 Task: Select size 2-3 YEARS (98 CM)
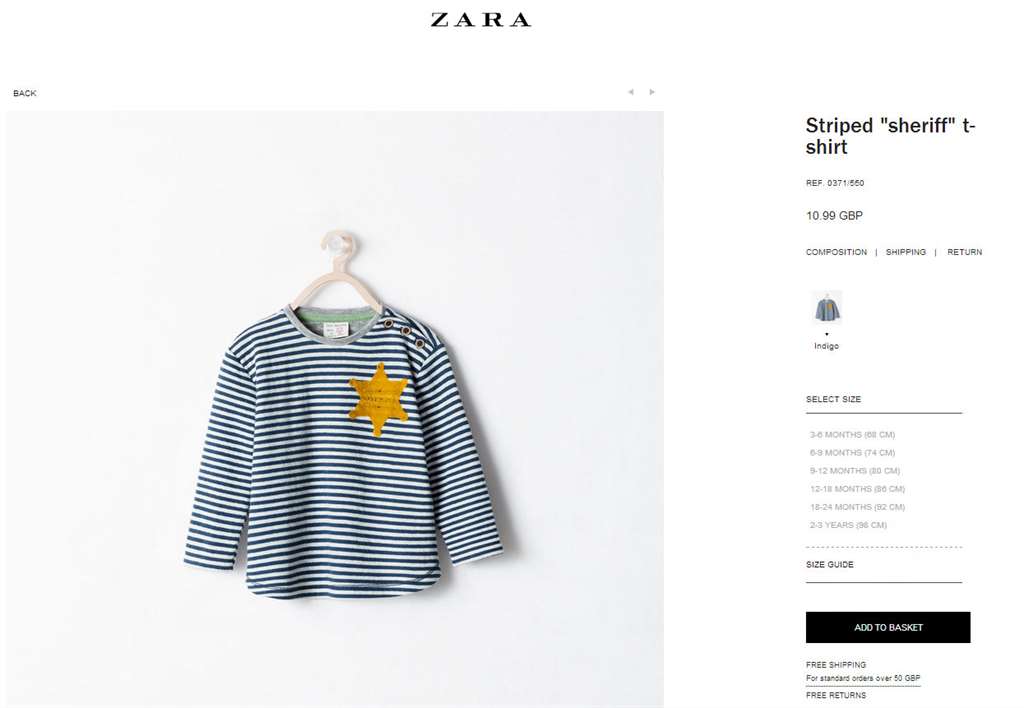pos(848,525)
